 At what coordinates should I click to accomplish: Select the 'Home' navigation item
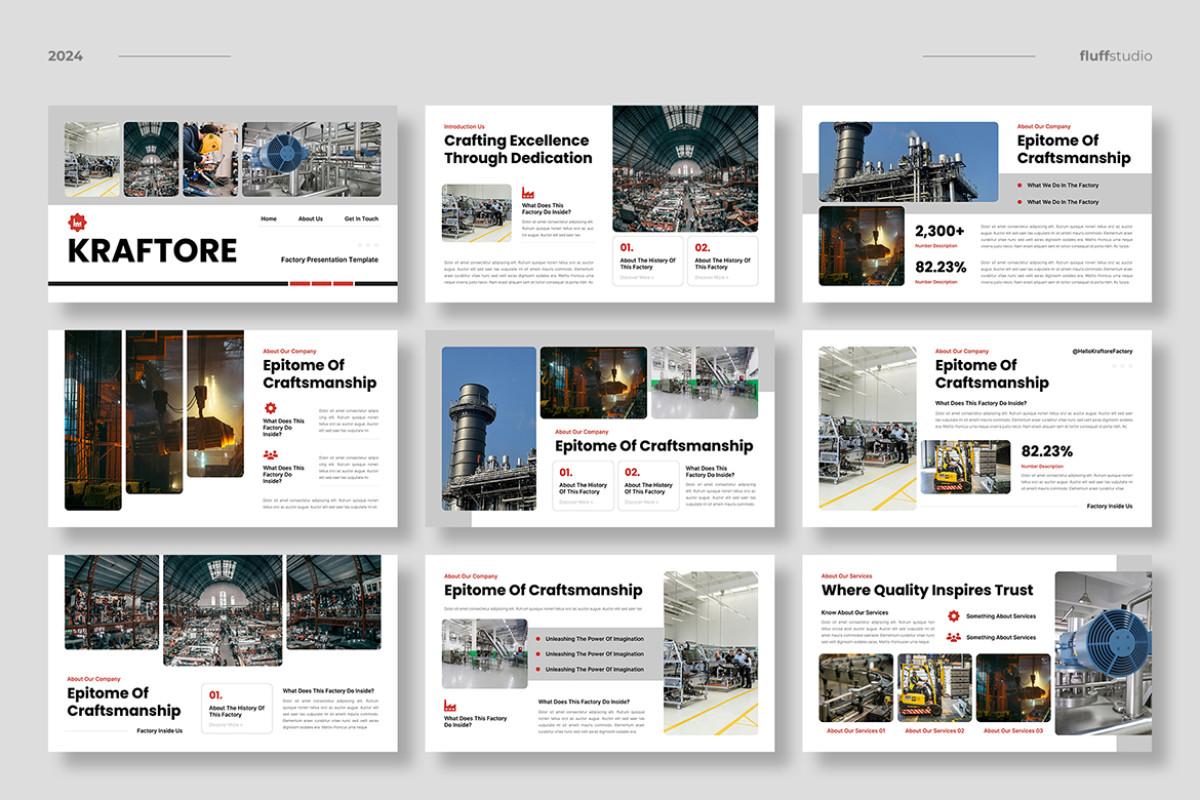tap(269, 219)
